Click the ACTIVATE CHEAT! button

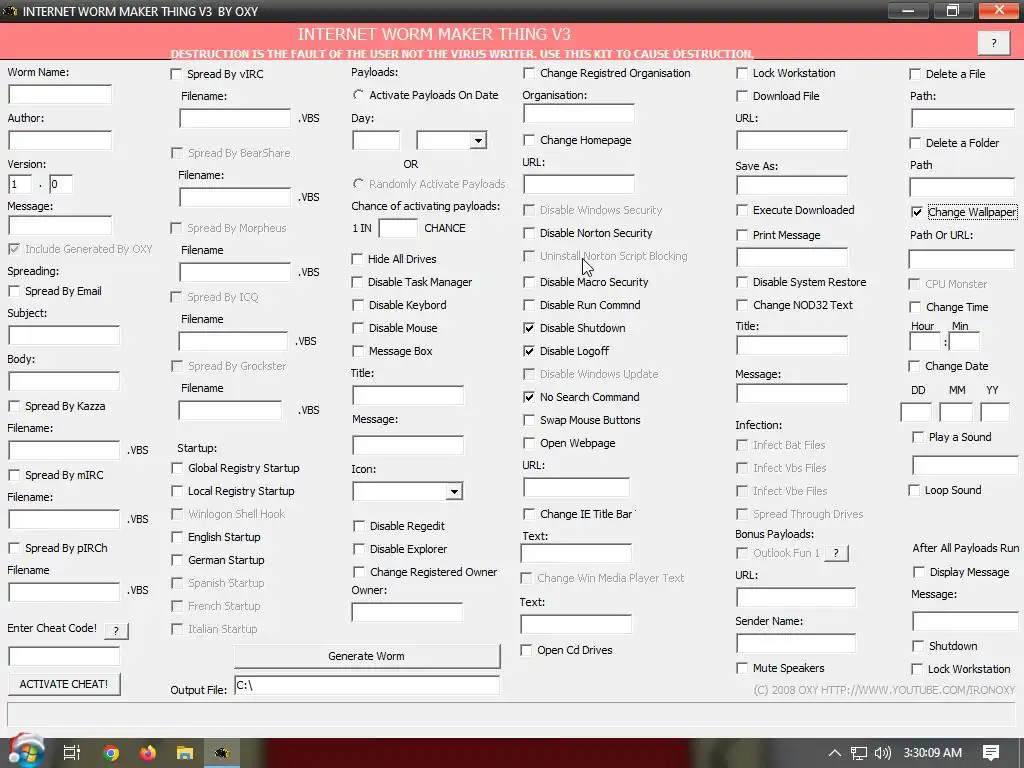[x=63, y=684]
